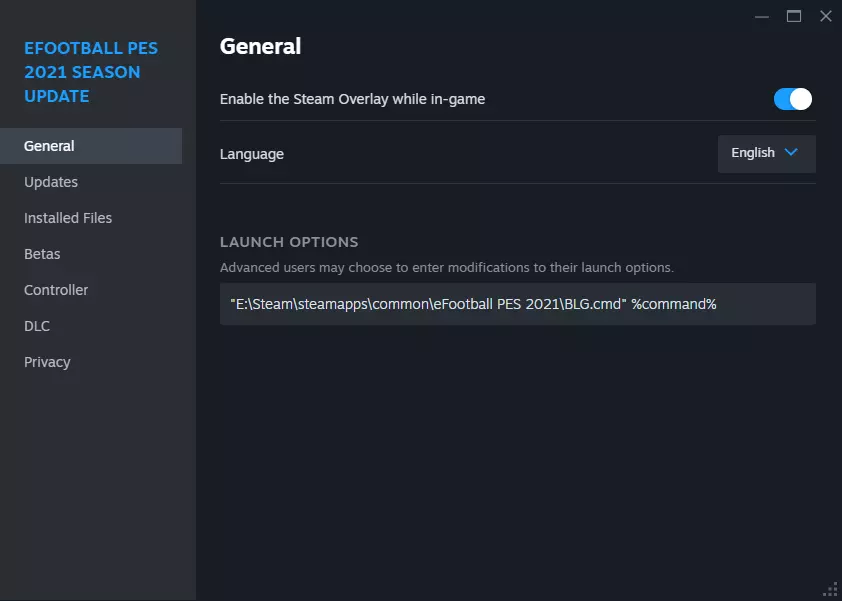Navigate to the Privacy tab
842x601 pixels.
47,362
